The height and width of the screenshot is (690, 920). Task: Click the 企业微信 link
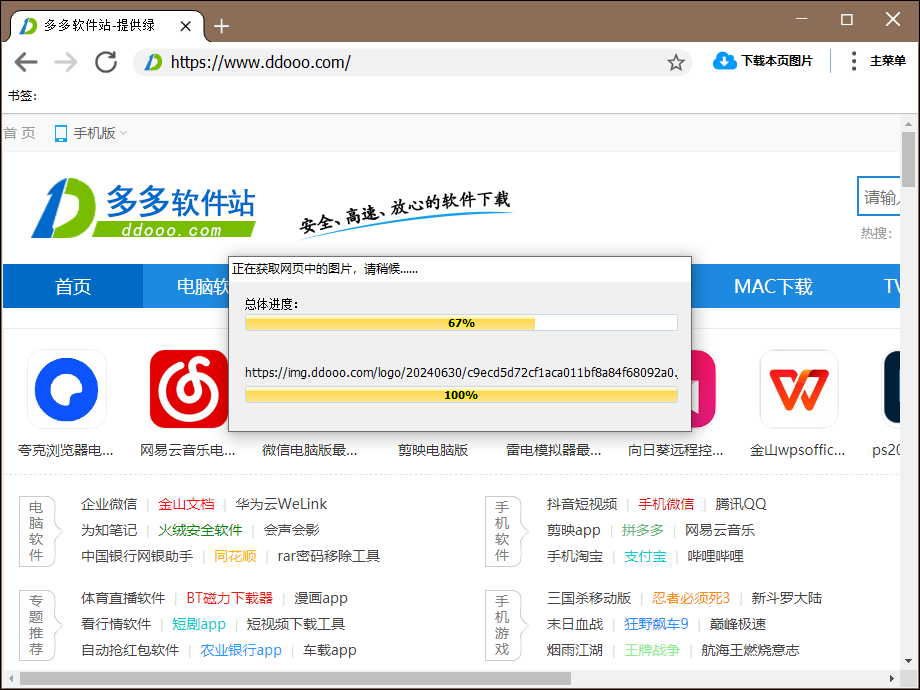(109, 504)
